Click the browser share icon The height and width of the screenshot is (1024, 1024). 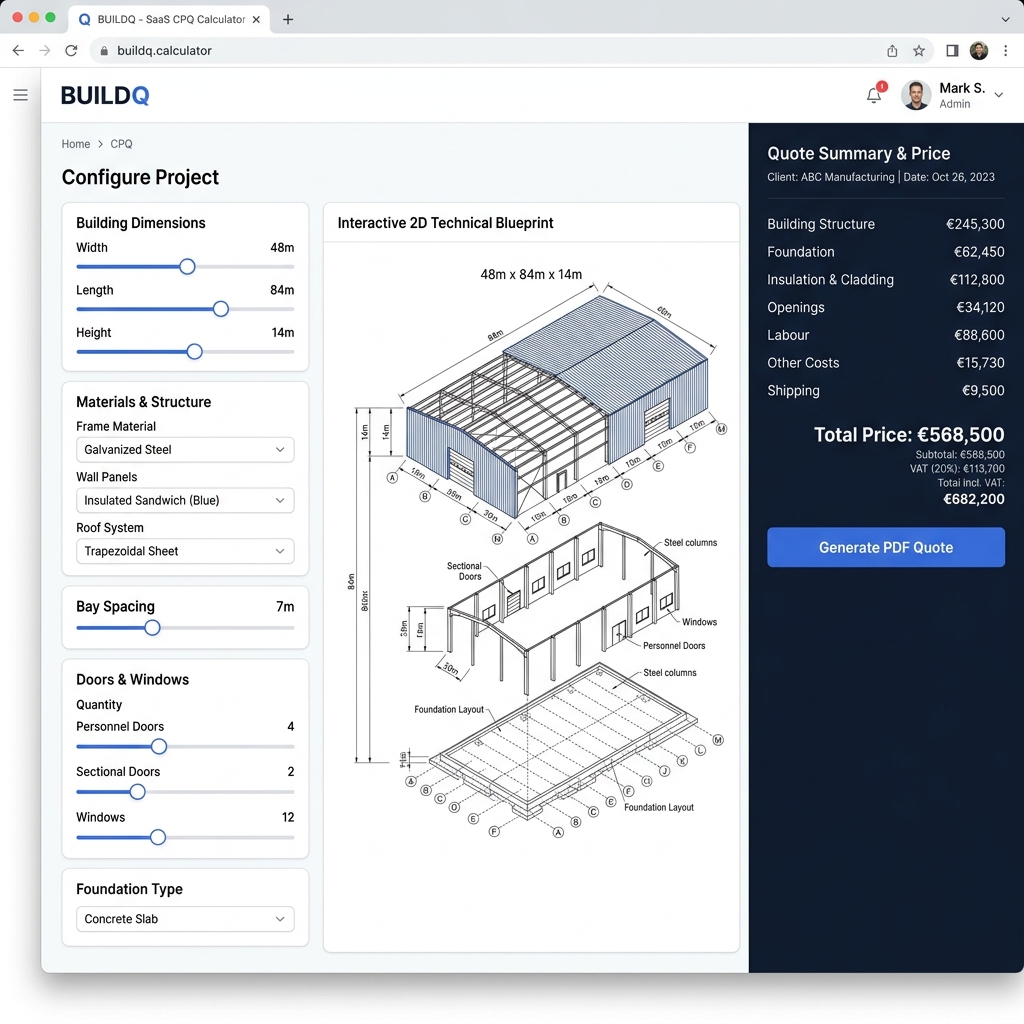[x=892, y=50]
